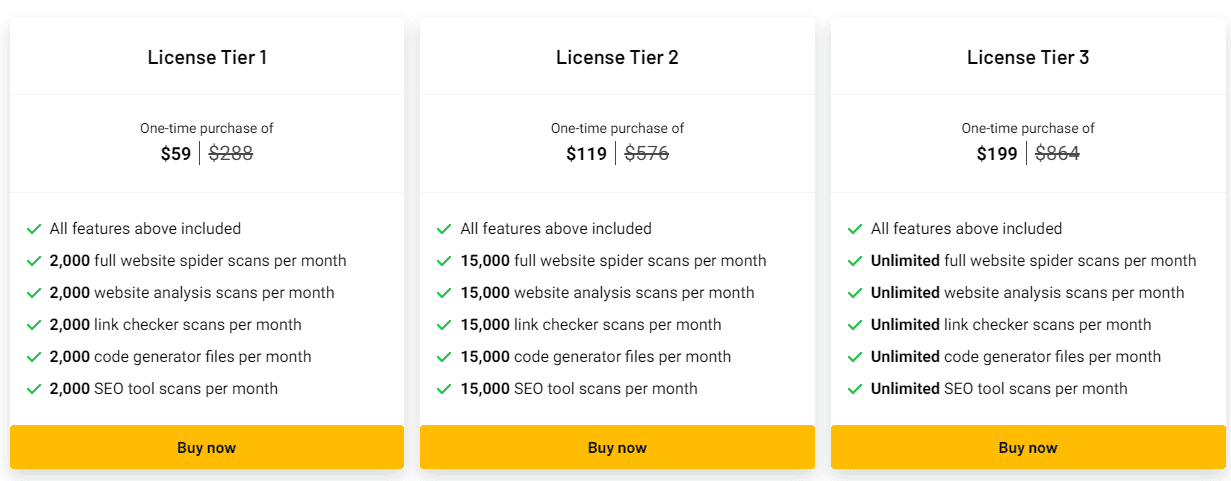Click checkmark beside 2,000 SEO tool scans
Viewport: 1231px width, 481px height.
point(34,389)
